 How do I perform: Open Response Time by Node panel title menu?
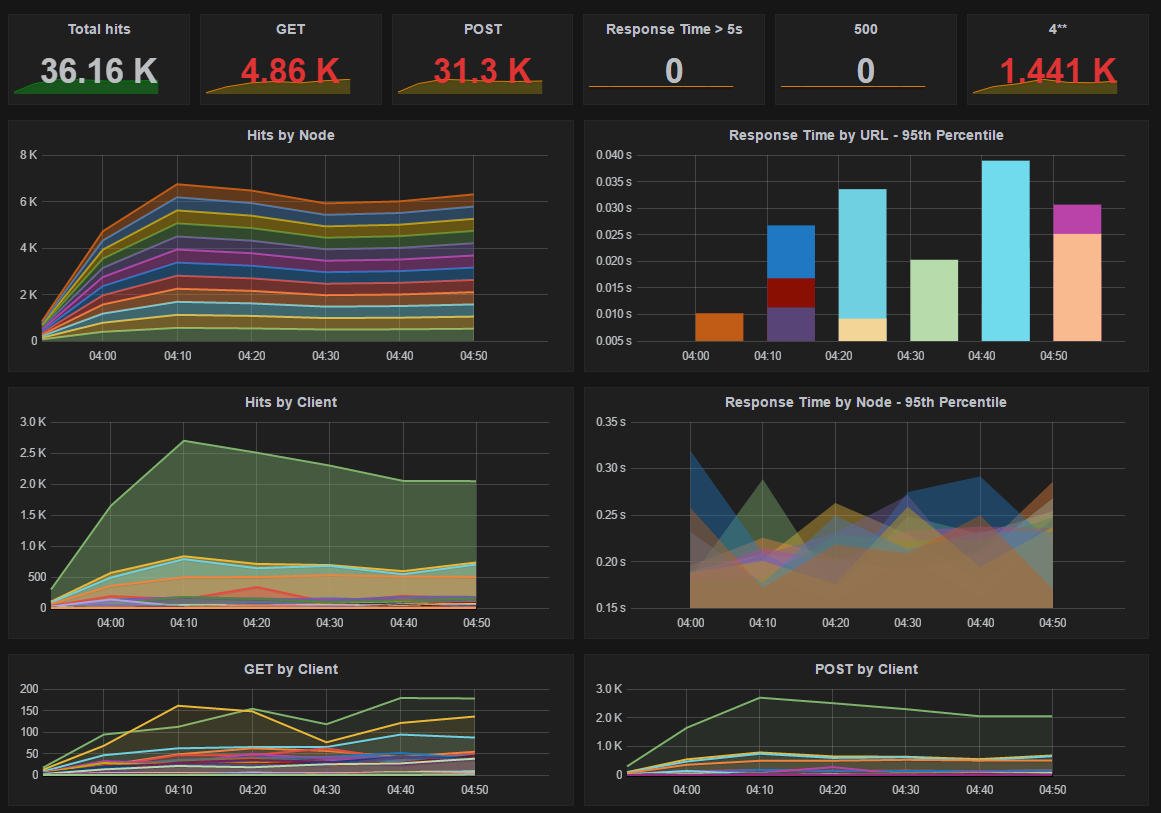coord(866,402)
